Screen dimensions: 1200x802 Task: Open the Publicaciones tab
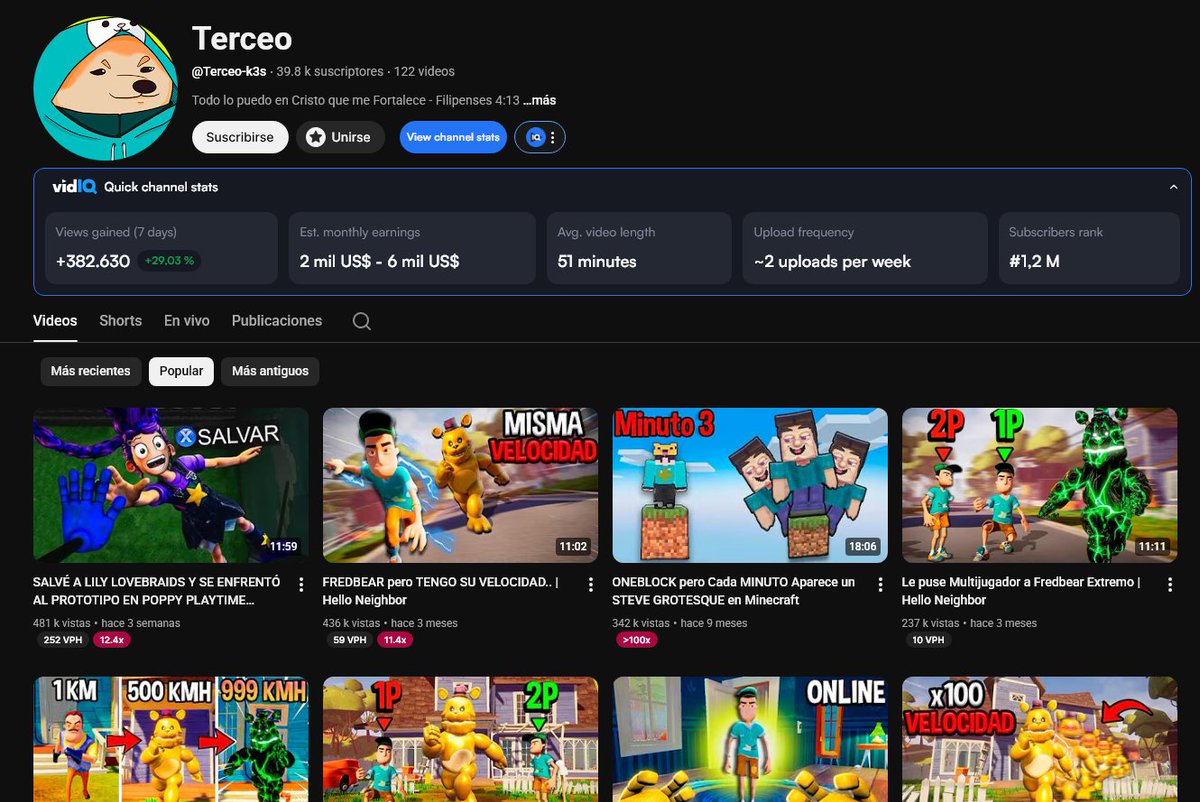277,321
